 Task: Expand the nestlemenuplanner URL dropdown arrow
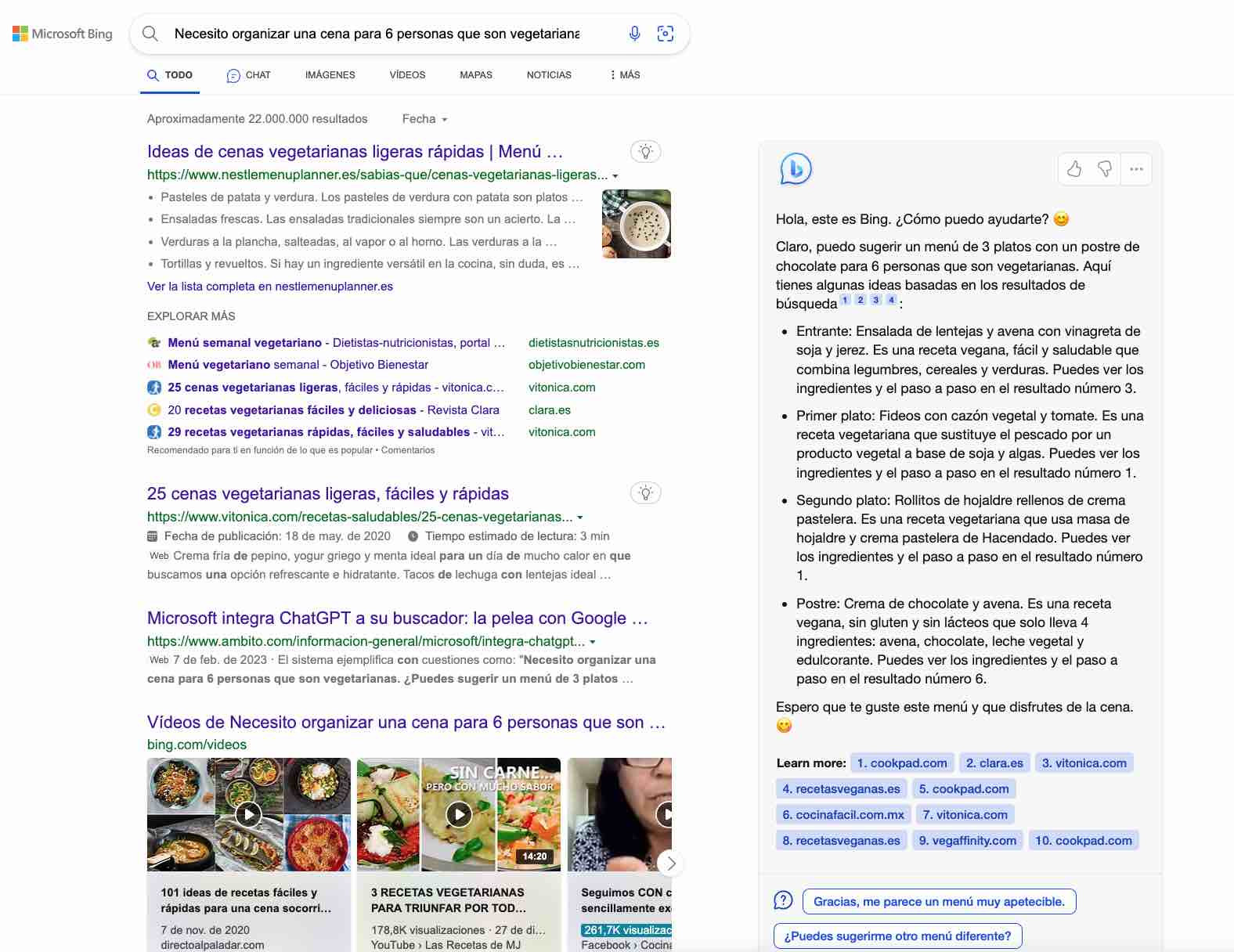tap(615, 176)
